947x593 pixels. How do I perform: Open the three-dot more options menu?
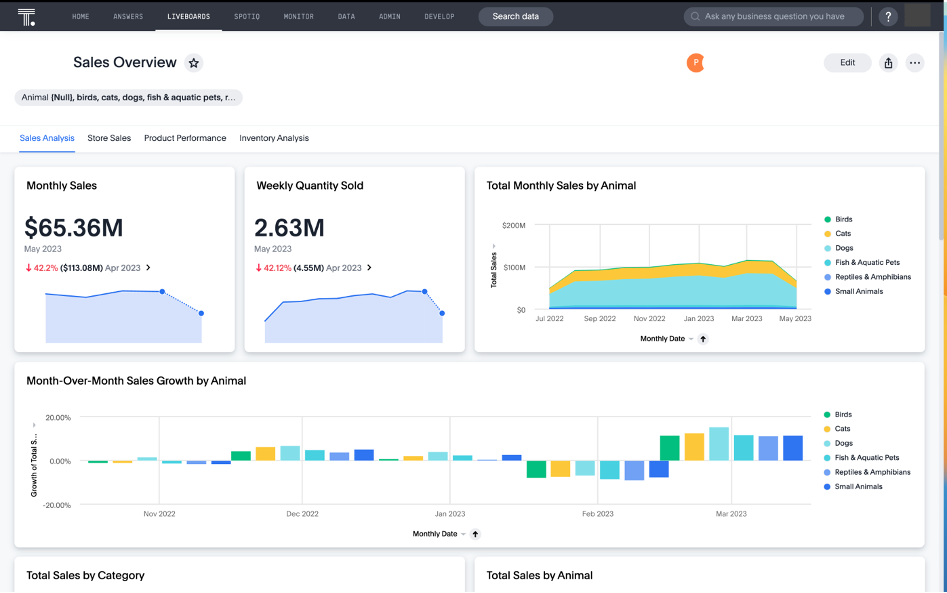click(915, 63)
